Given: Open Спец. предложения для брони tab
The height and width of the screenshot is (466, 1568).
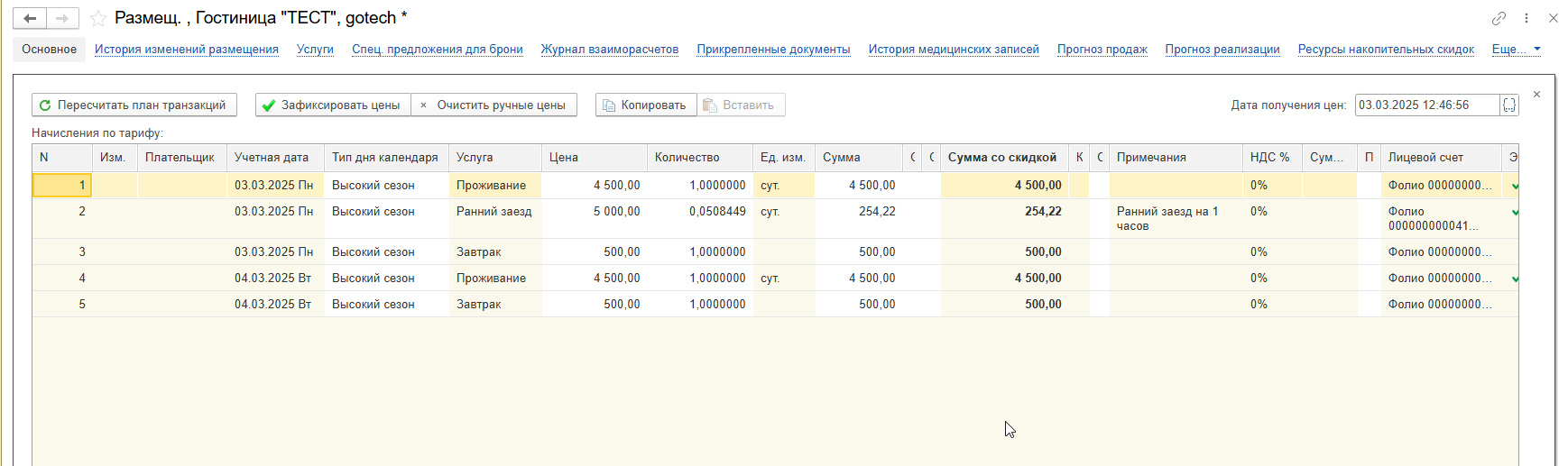Looking at the screenshot, I should pos(438,50).
